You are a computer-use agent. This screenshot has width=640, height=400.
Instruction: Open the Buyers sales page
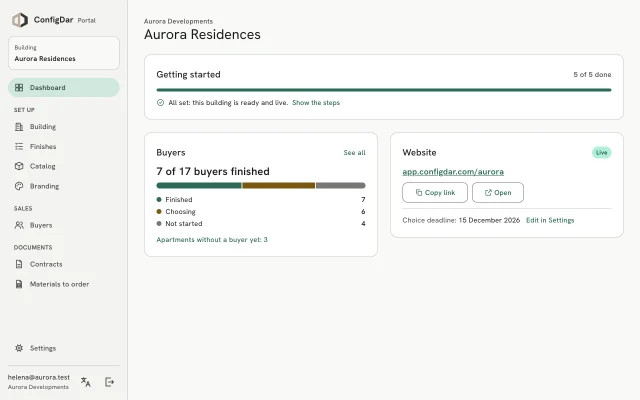click(x=64, y=225)
